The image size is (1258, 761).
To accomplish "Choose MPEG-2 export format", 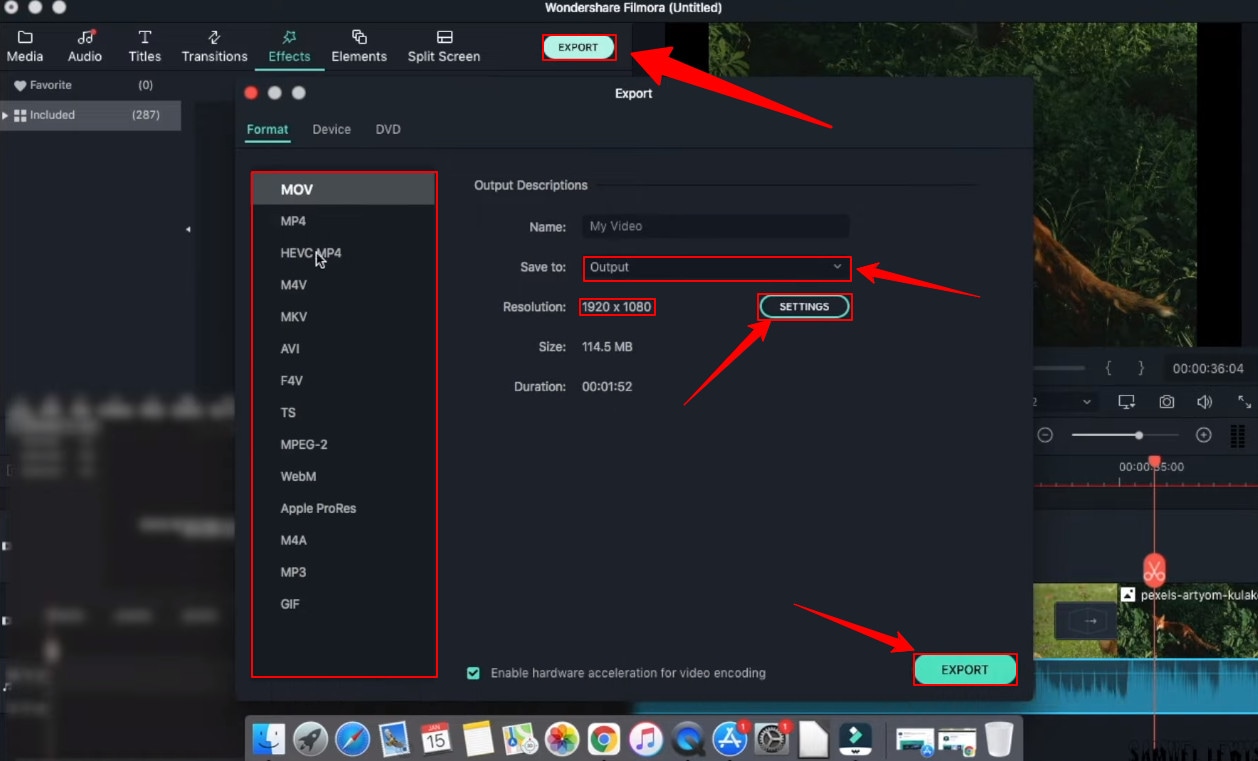I will click(344, 445).
